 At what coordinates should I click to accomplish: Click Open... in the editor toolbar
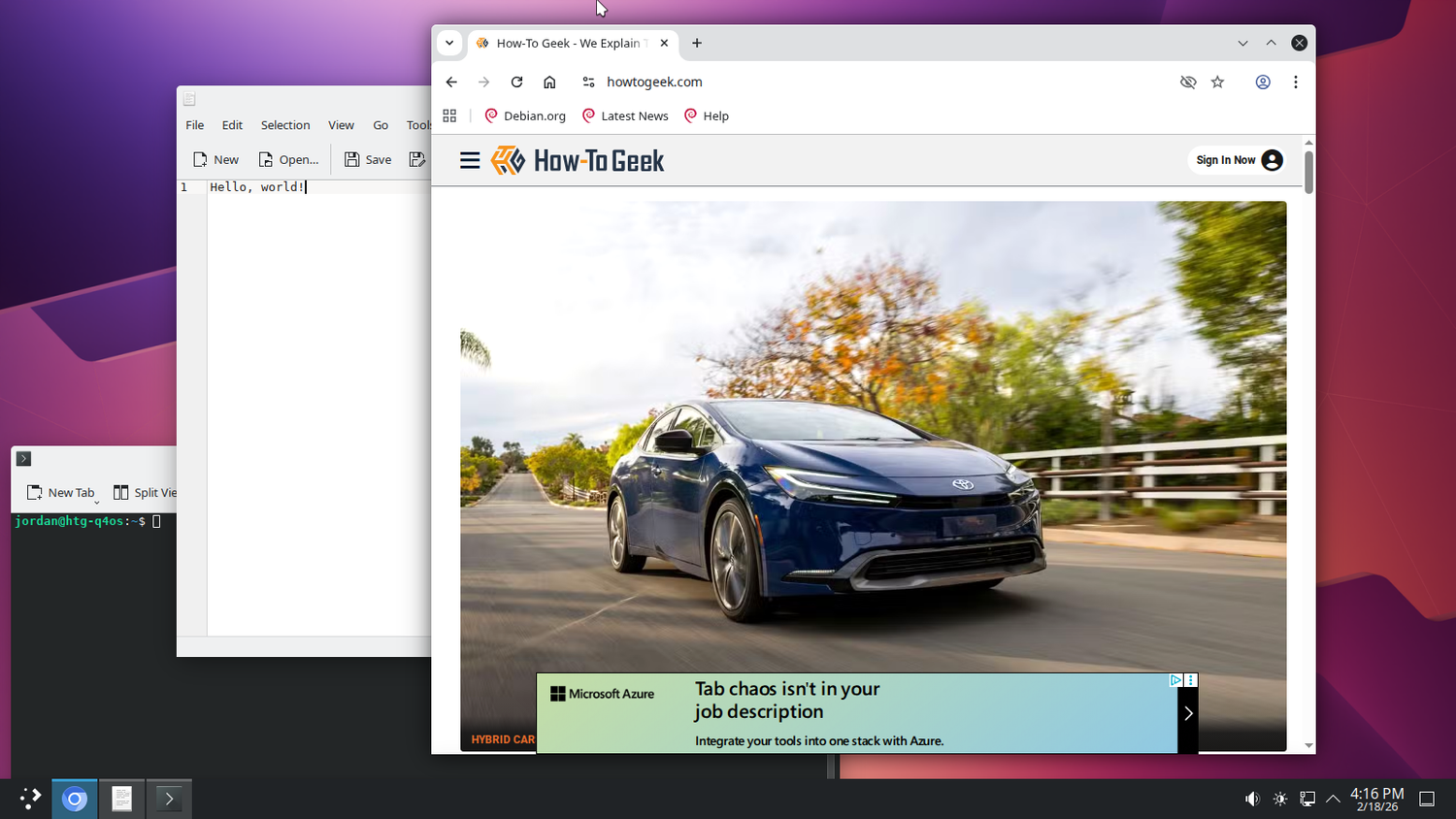point(288,159)
